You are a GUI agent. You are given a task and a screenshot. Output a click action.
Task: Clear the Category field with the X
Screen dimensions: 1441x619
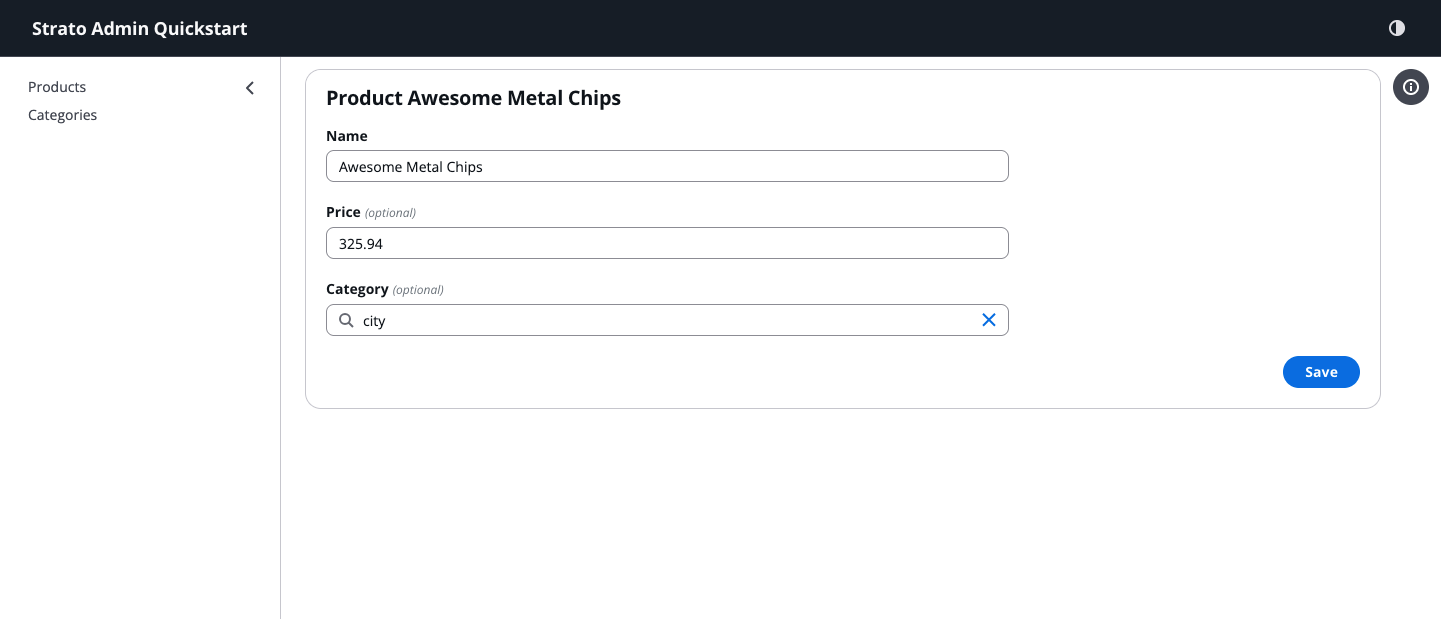tap(989, 320)
